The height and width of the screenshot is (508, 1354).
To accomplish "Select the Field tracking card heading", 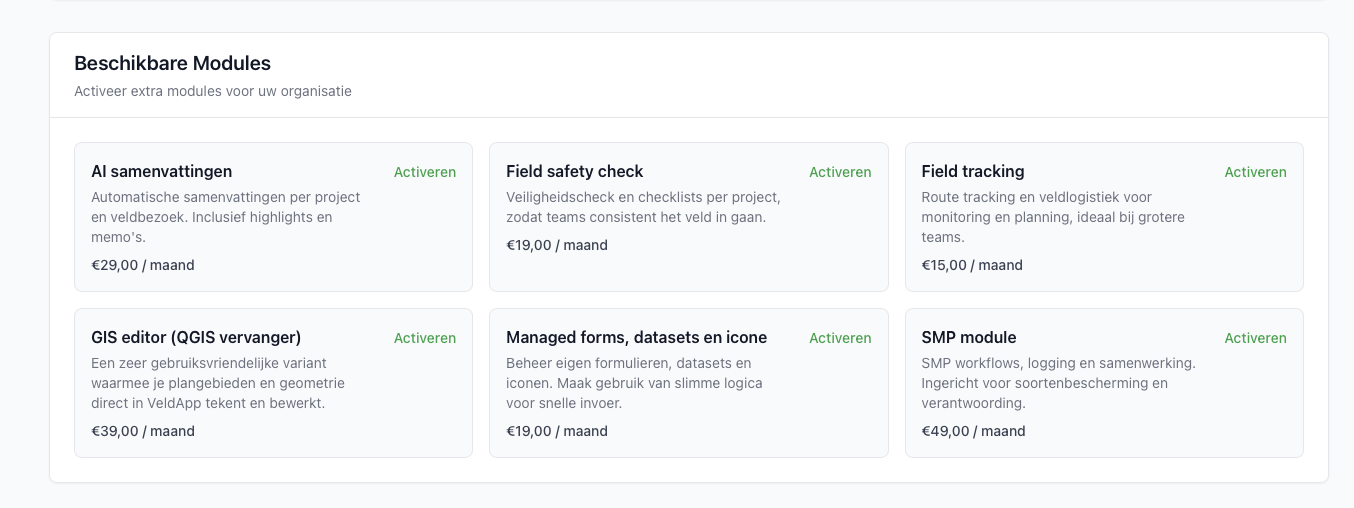I will pyautogui.click(x=972, y=171).
